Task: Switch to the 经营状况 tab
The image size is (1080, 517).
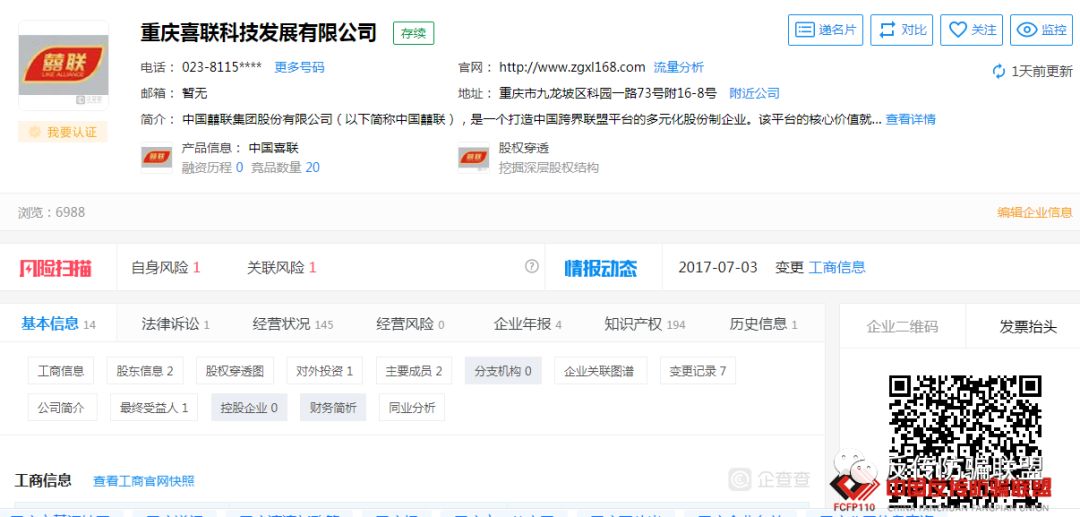Action: pyautogui.click(x=293, y=324)
